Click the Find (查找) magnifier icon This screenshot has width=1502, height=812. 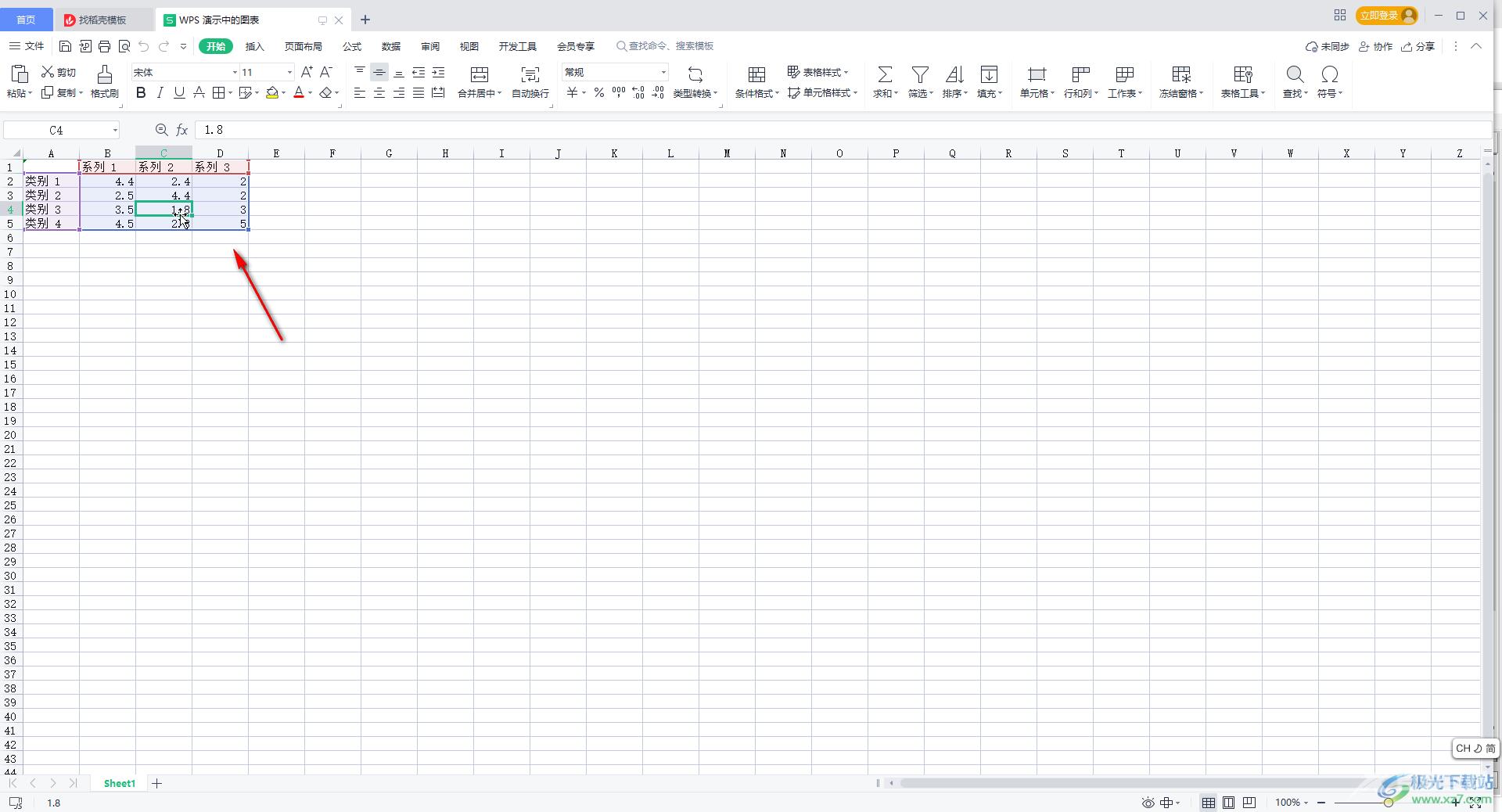point(1295,74)
